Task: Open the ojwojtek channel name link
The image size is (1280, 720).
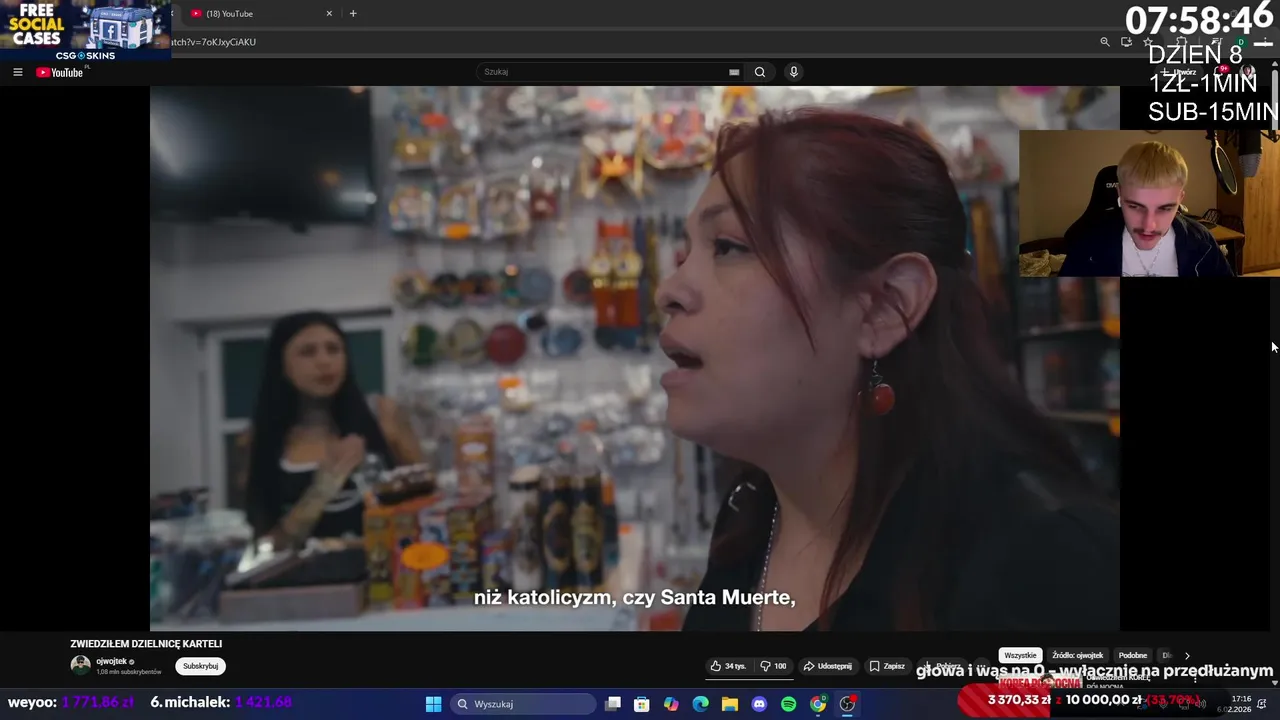Action: pyautogui.click(x=112, y=661)
